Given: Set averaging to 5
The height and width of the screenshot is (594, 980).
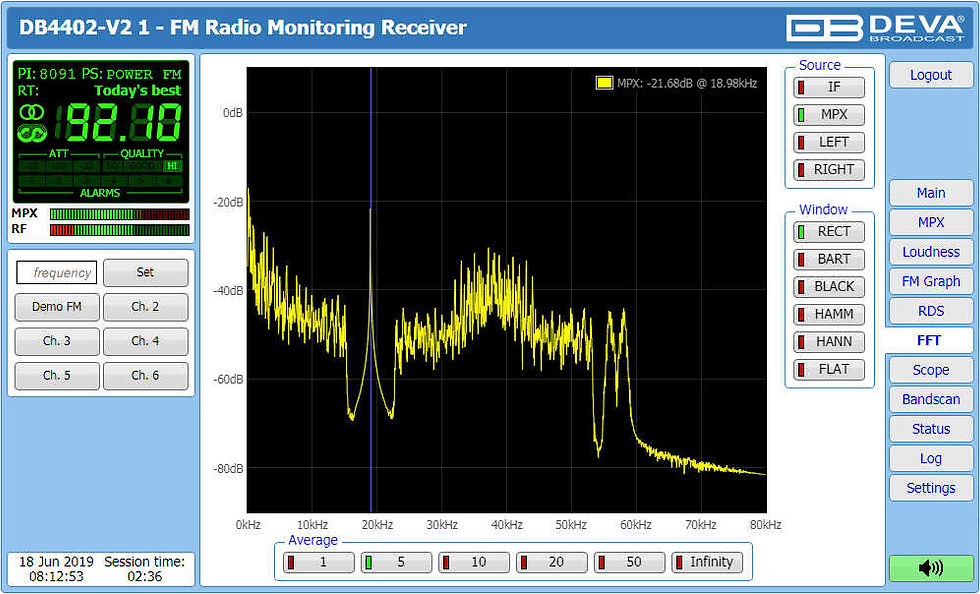Looking at the screenshot, I should click(x=396, y=562).
